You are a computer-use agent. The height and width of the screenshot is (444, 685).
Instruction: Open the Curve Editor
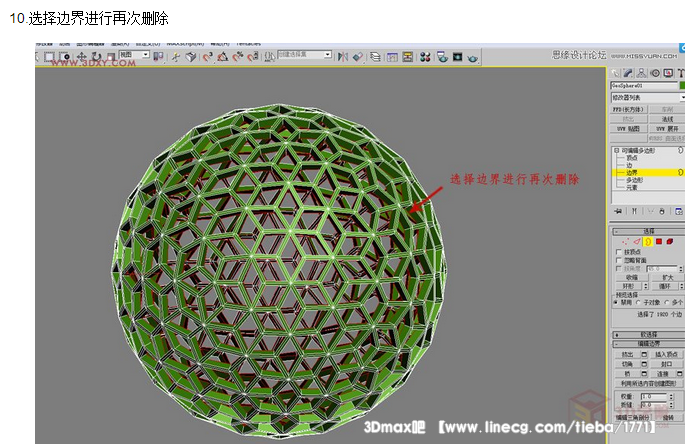click(x=392, y=57)
